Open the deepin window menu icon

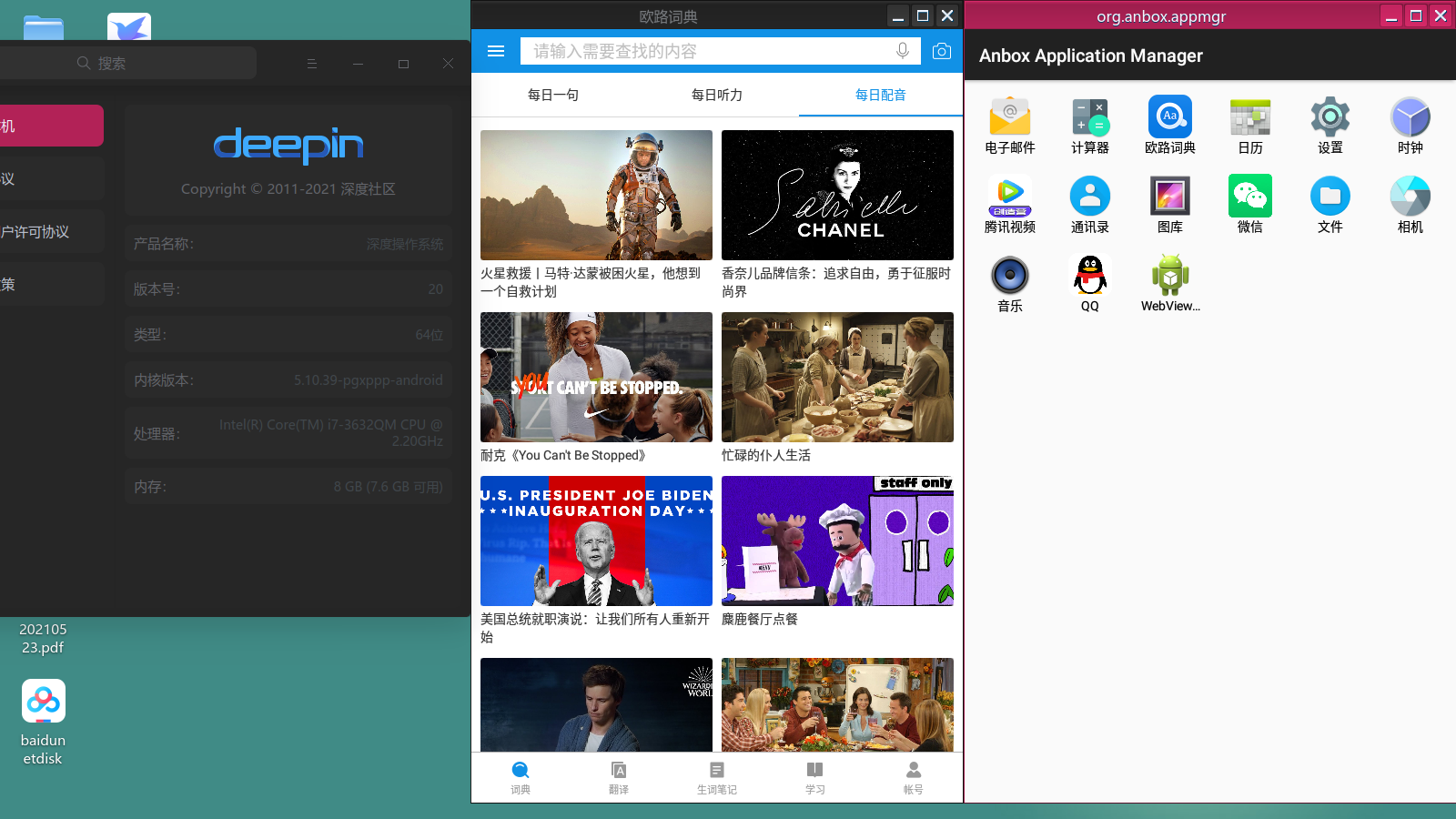coord(311,64)
